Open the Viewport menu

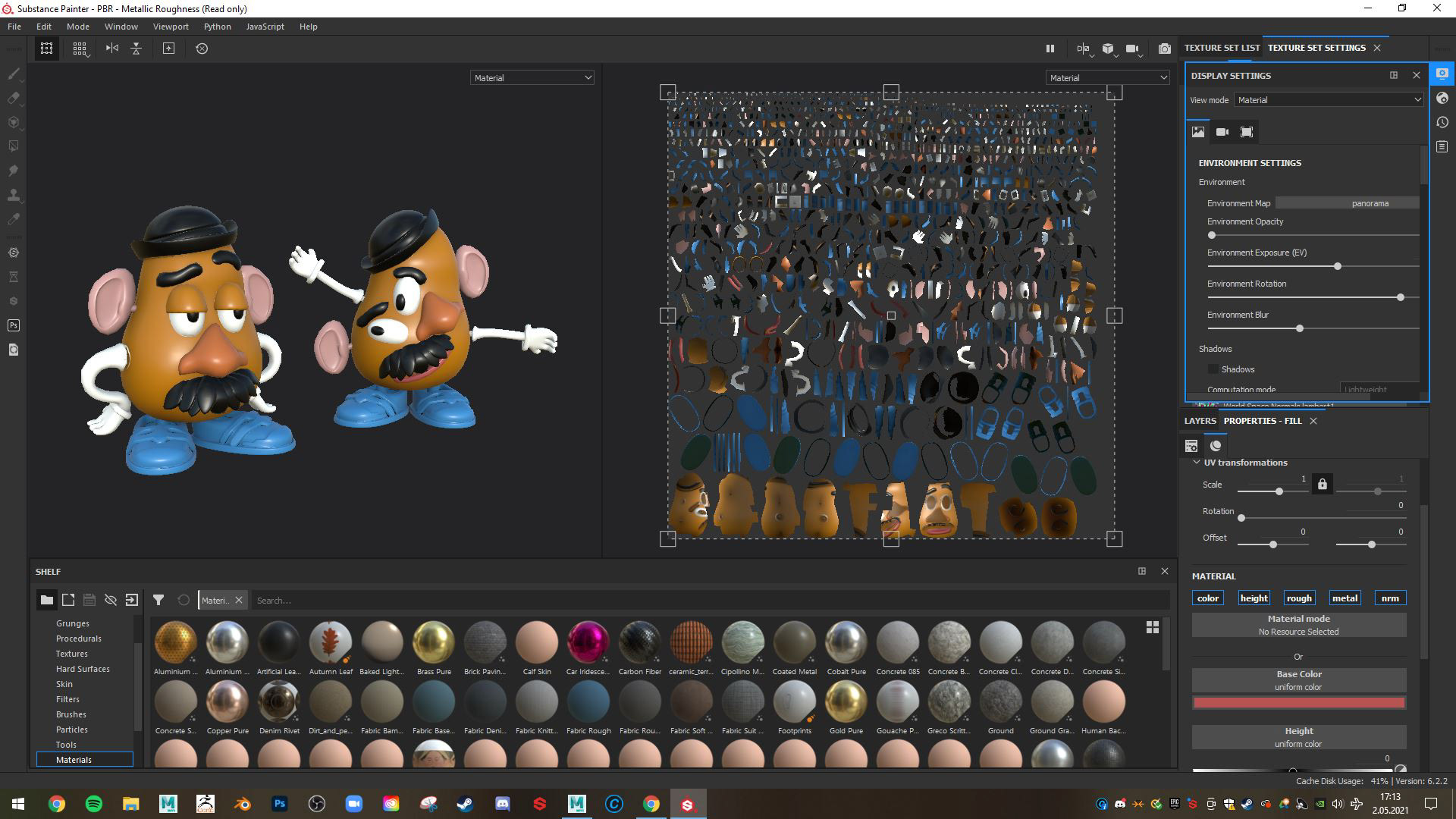point(171,27)
